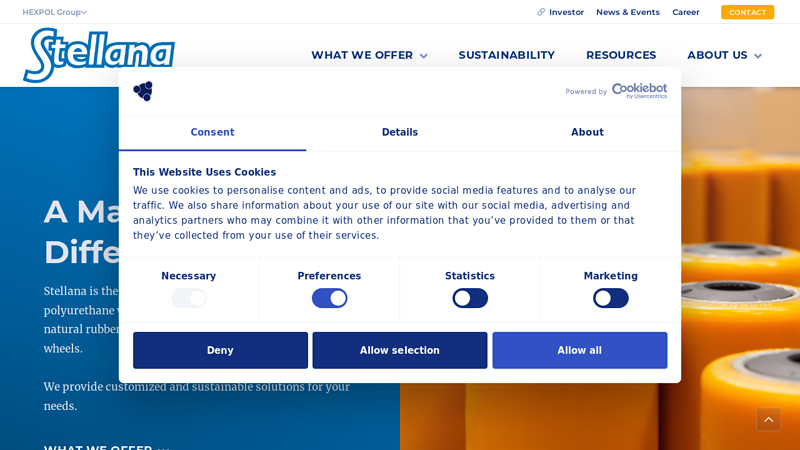800x450 pixels.
Task: Click the Necessary label
Action: click(x=189, y=276)
